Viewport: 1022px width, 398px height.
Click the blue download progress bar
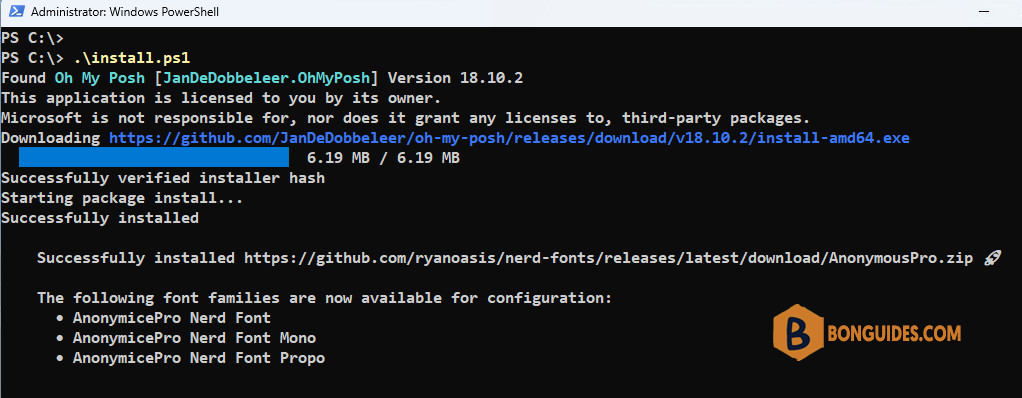(x=154, y=157)
